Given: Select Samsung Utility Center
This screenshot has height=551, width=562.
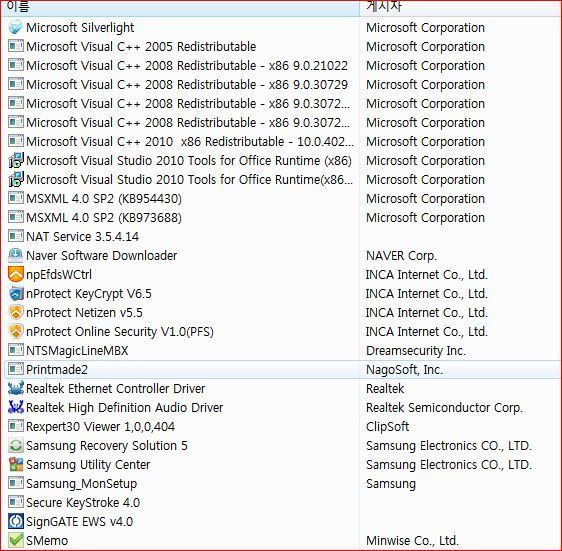Looking at the screenshot, I should pos(88,465).
